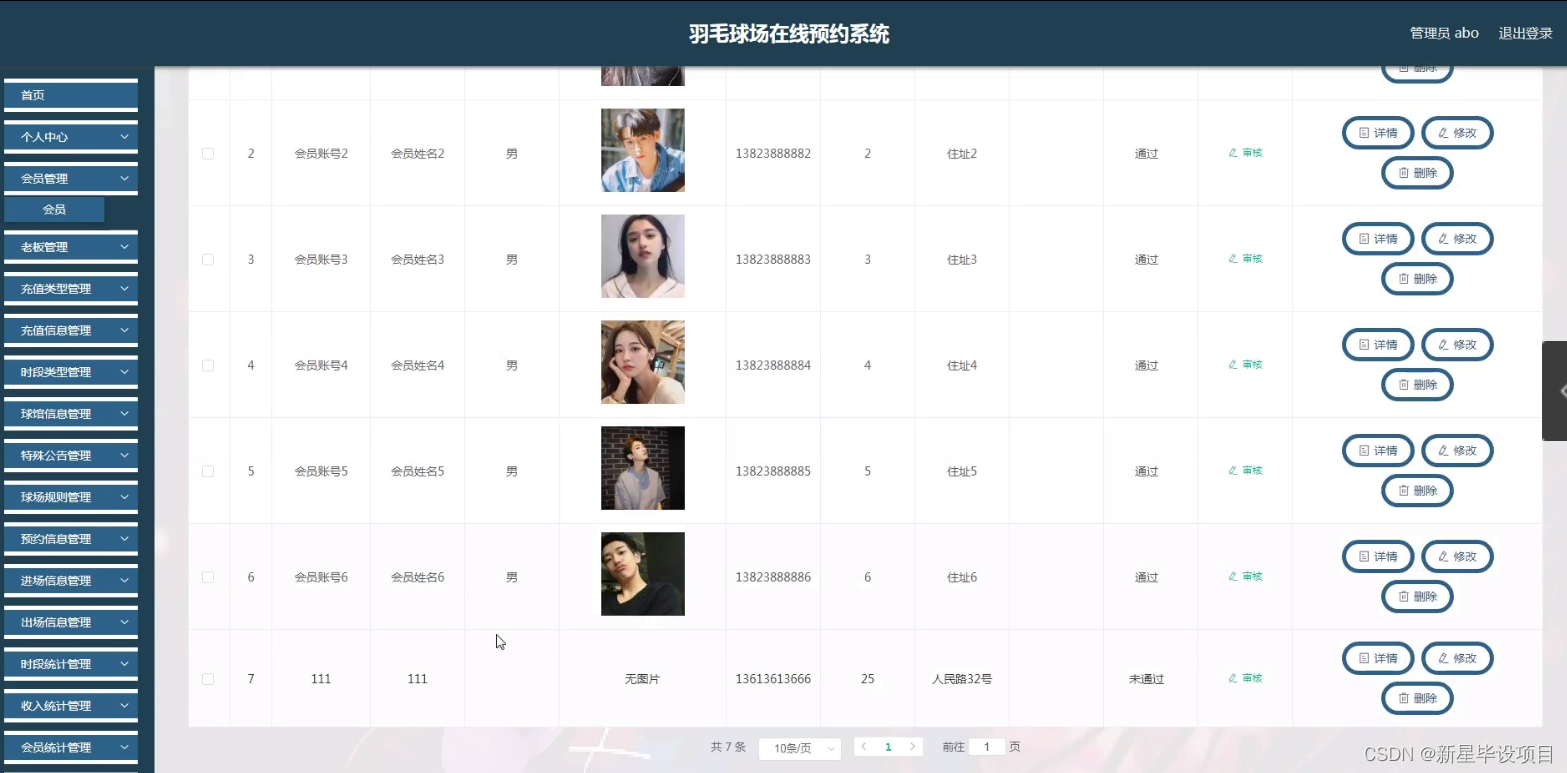1567x773 pixels.
Task: Select the 会员 submenu item in sidebar
Action: (x=55, y=209)
